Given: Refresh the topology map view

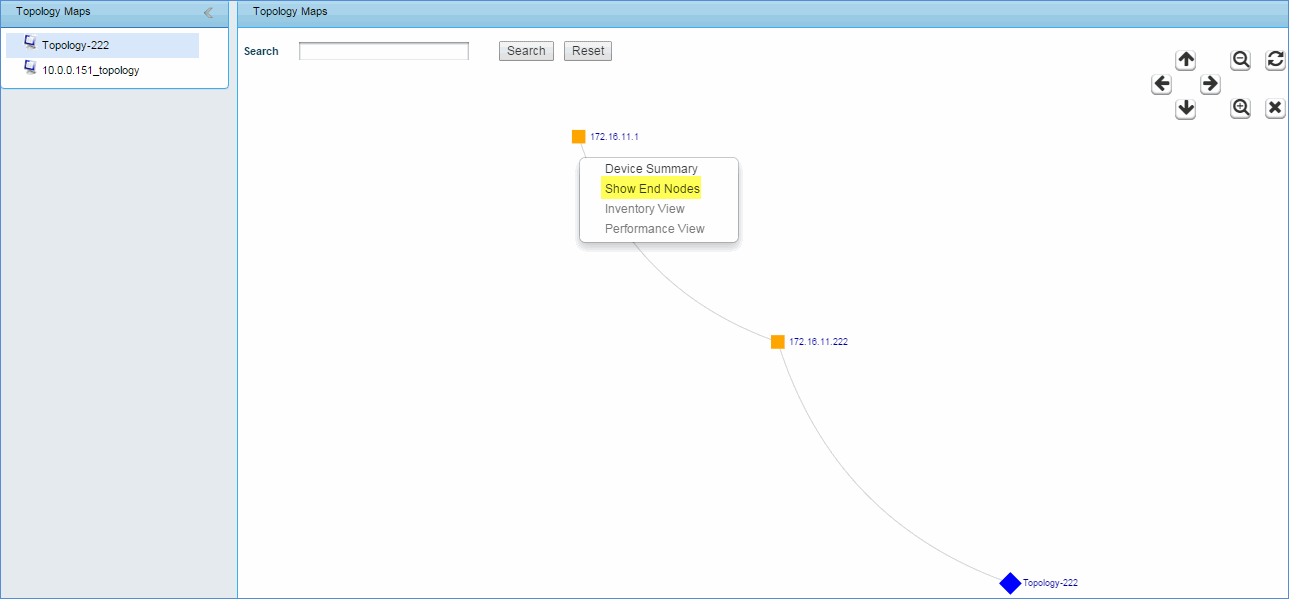Looking at the screenshot, I should click(1275, 60).
